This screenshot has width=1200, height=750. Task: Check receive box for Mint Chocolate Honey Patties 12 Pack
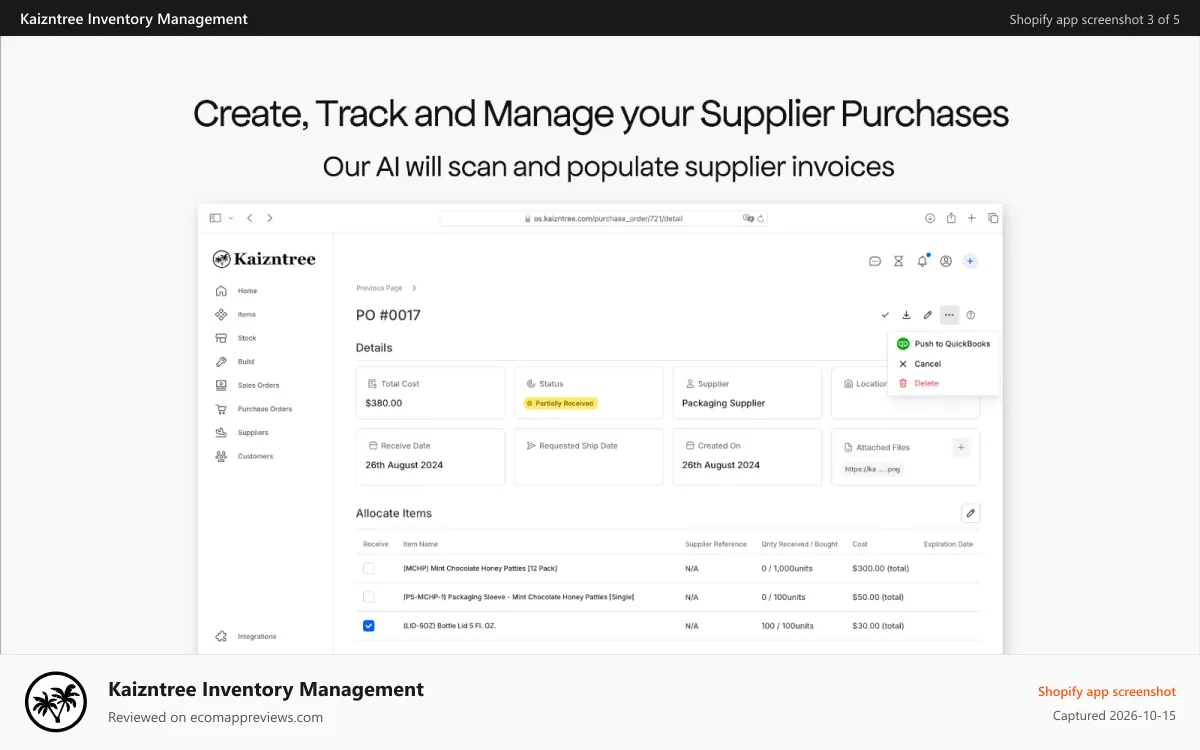368,568
